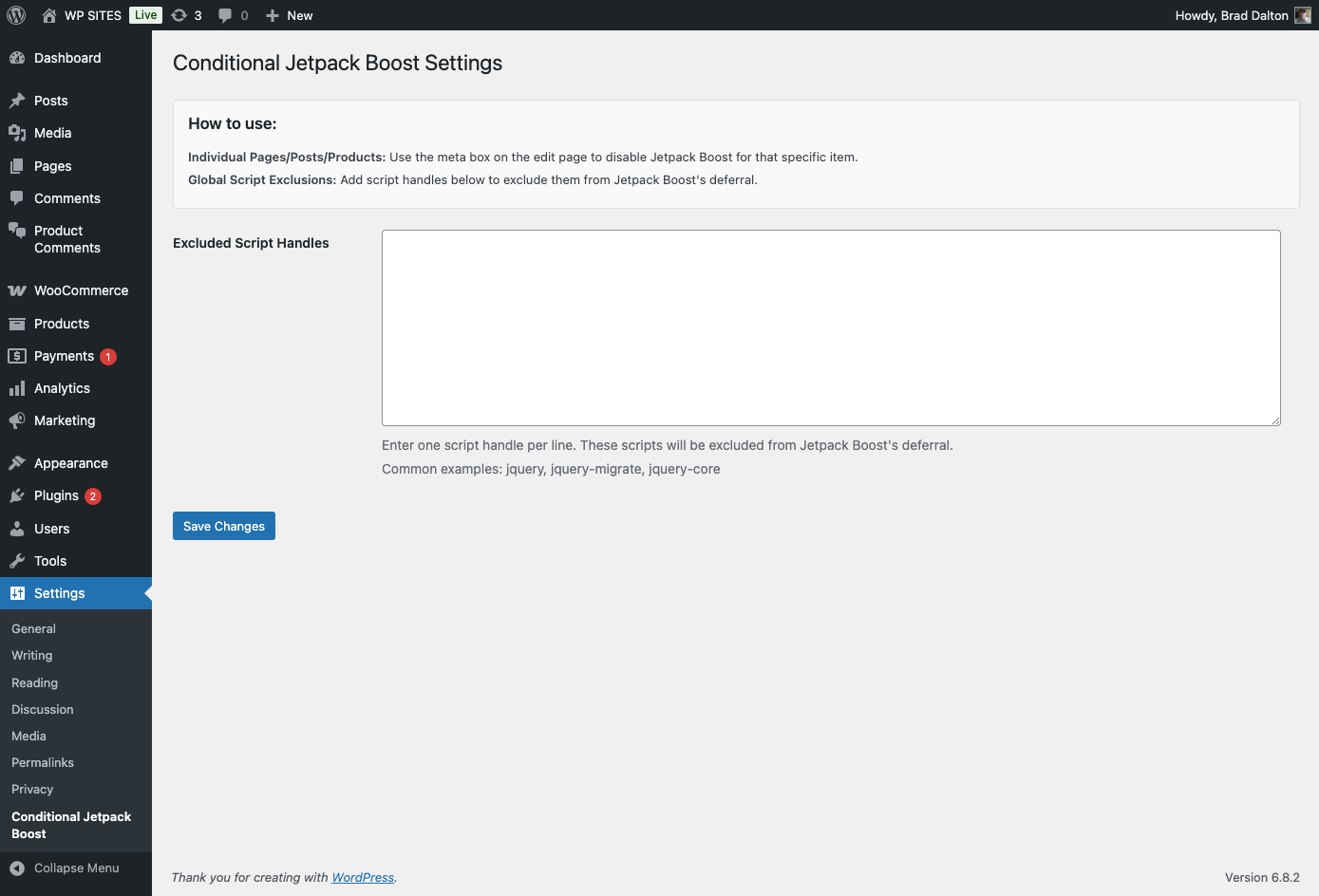1319x896 pixels.
Task: Open the Plugins menu item
Action: (x=56, y=495)
